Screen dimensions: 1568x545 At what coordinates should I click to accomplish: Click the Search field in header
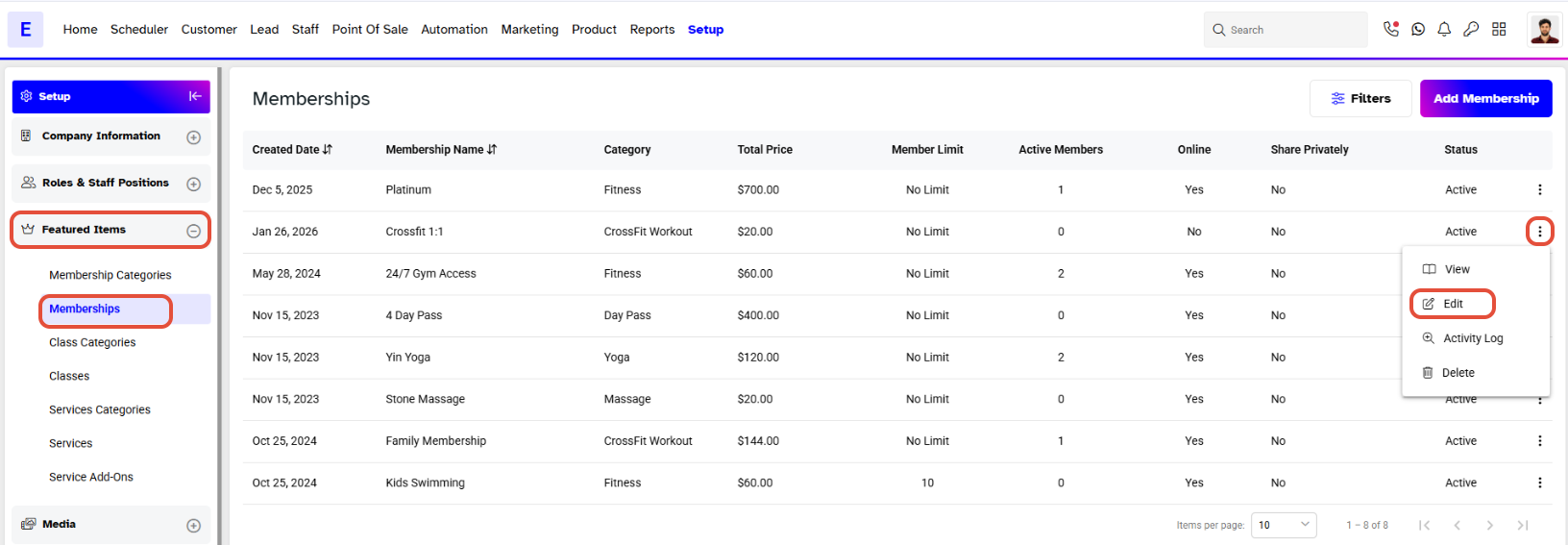tap(1286, 30)
